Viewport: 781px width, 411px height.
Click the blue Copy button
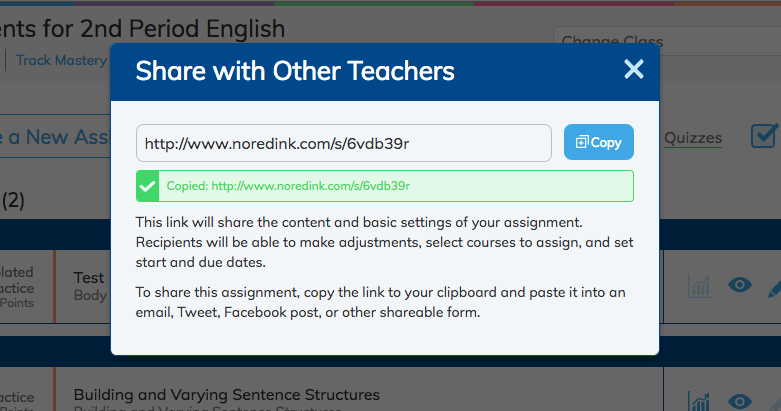(x=599, y=142)
